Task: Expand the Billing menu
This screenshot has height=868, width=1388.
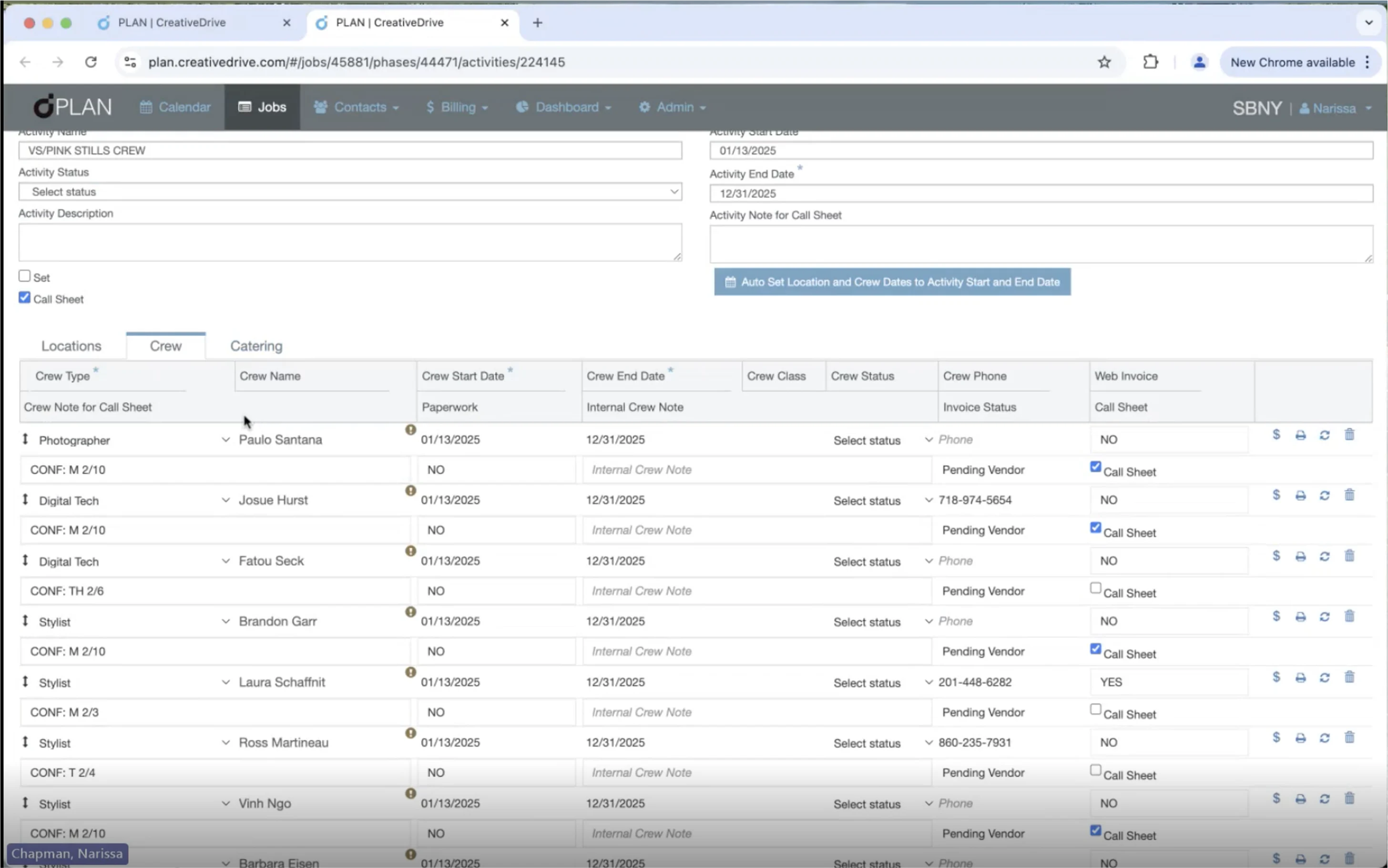Action: tap(458, 107)
